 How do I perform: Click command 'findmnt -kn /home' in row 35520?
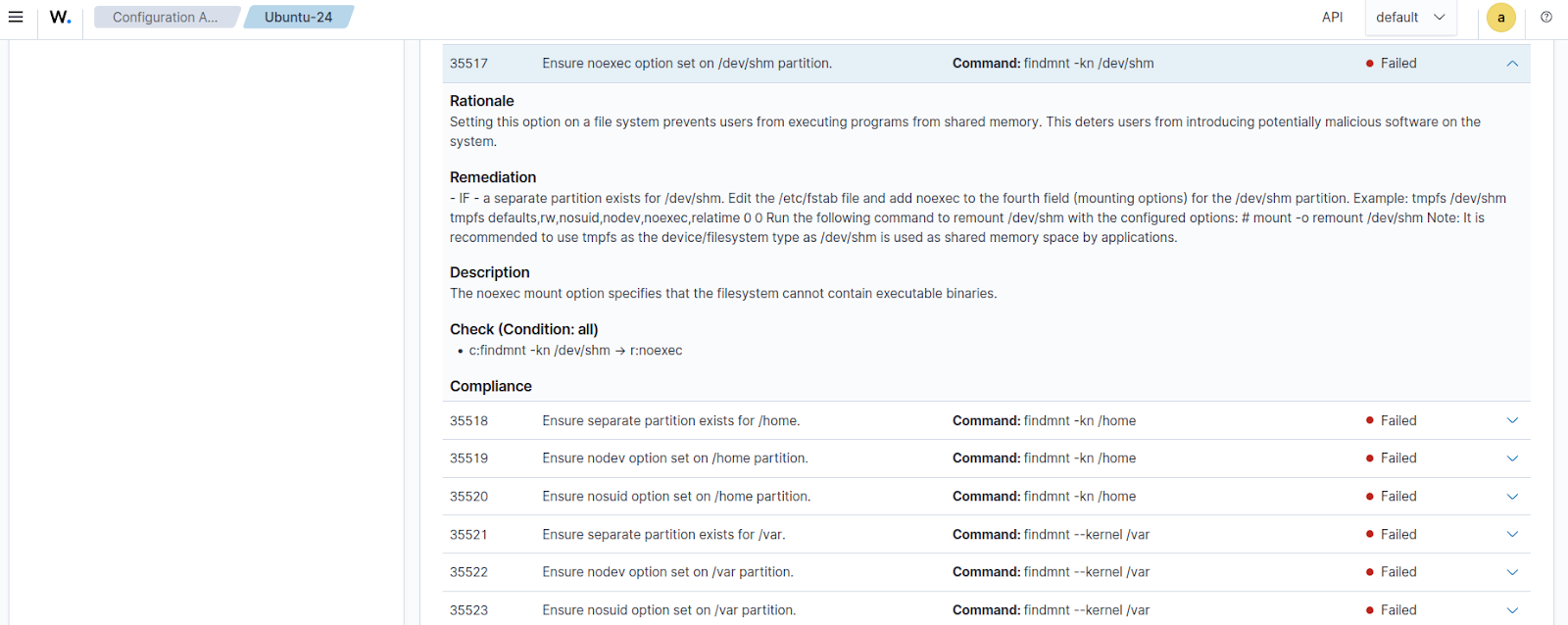[1080, 497]
